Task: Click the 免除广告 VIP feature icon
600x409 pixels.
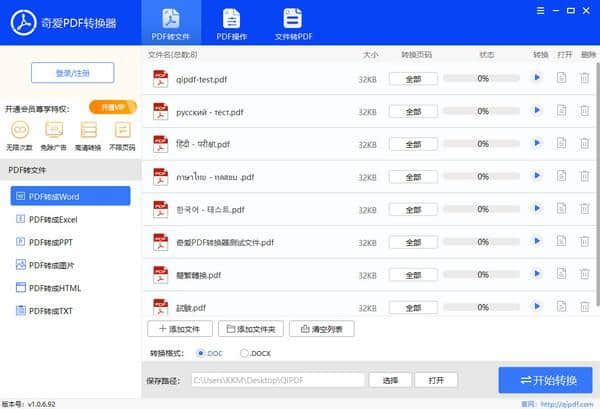Action: click(x=54, y=130)
